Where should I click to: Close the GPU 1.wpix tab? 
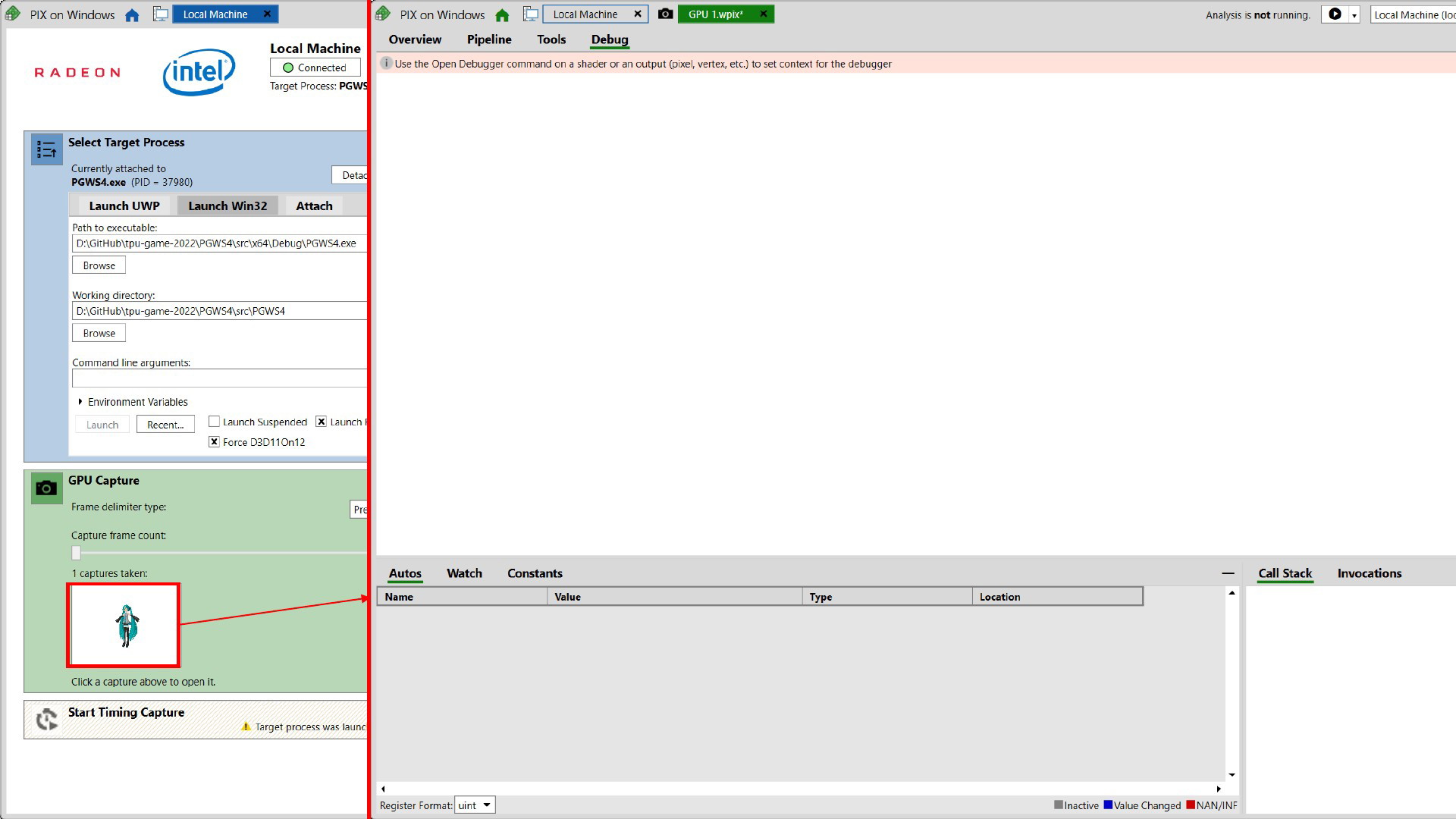(764, 14)
